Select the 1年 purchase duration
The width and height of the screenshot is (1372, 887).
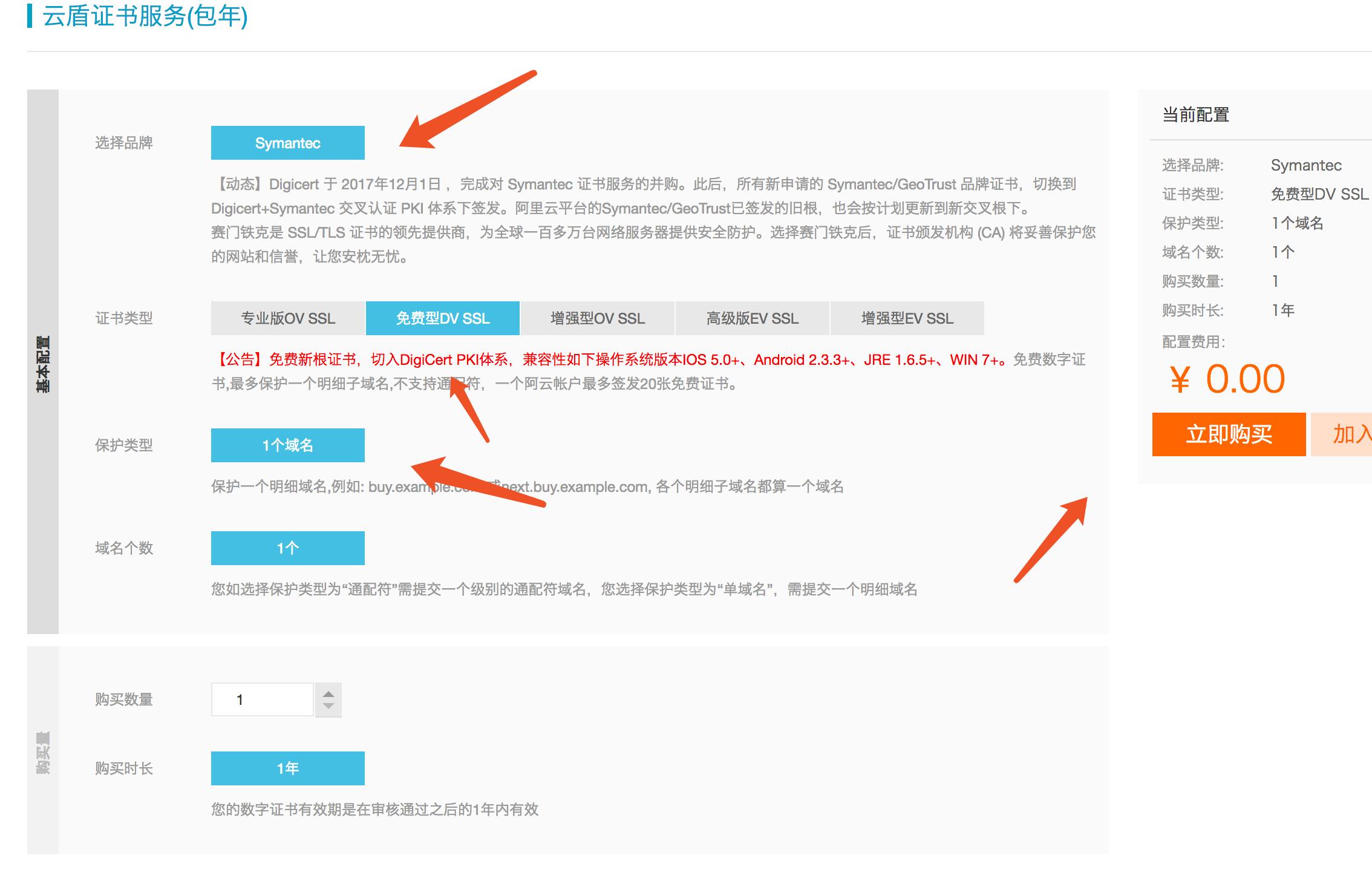point(287,768)
